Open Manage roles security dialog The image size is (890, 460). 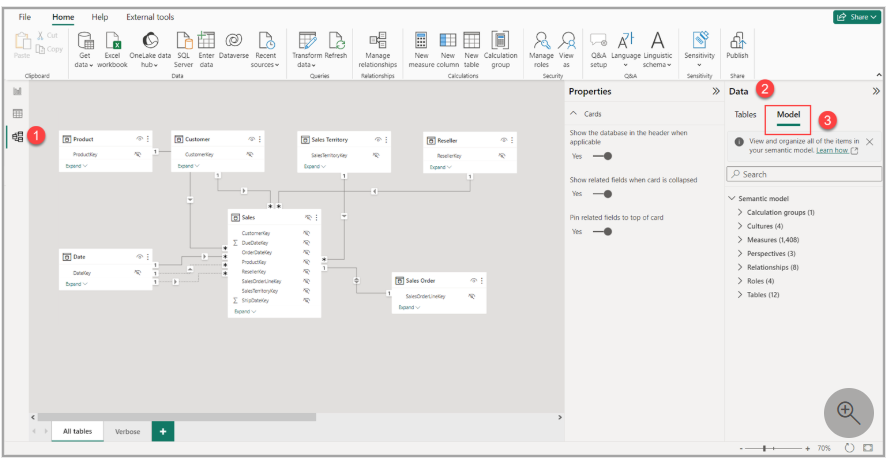(x=541, y=50)
